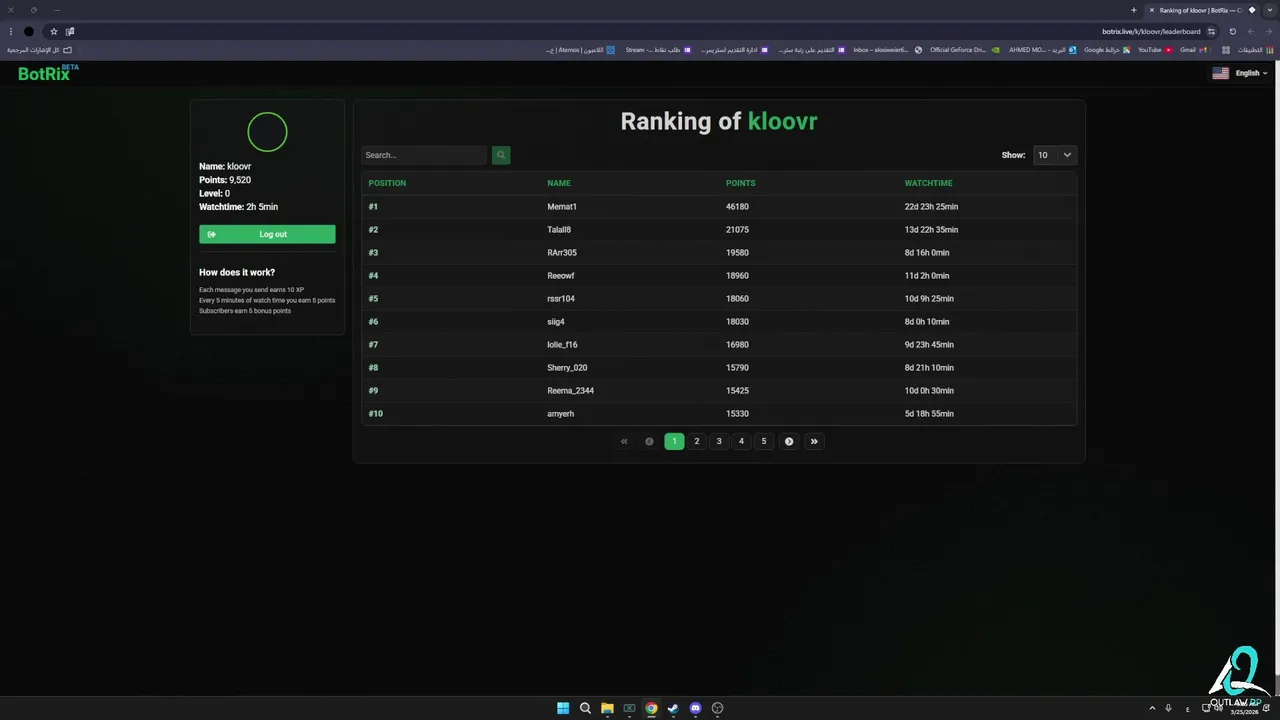This screenshot has width=1280, height=720.
Task: Click the name lolie_f16 in the table
Action: click(562, 345)
